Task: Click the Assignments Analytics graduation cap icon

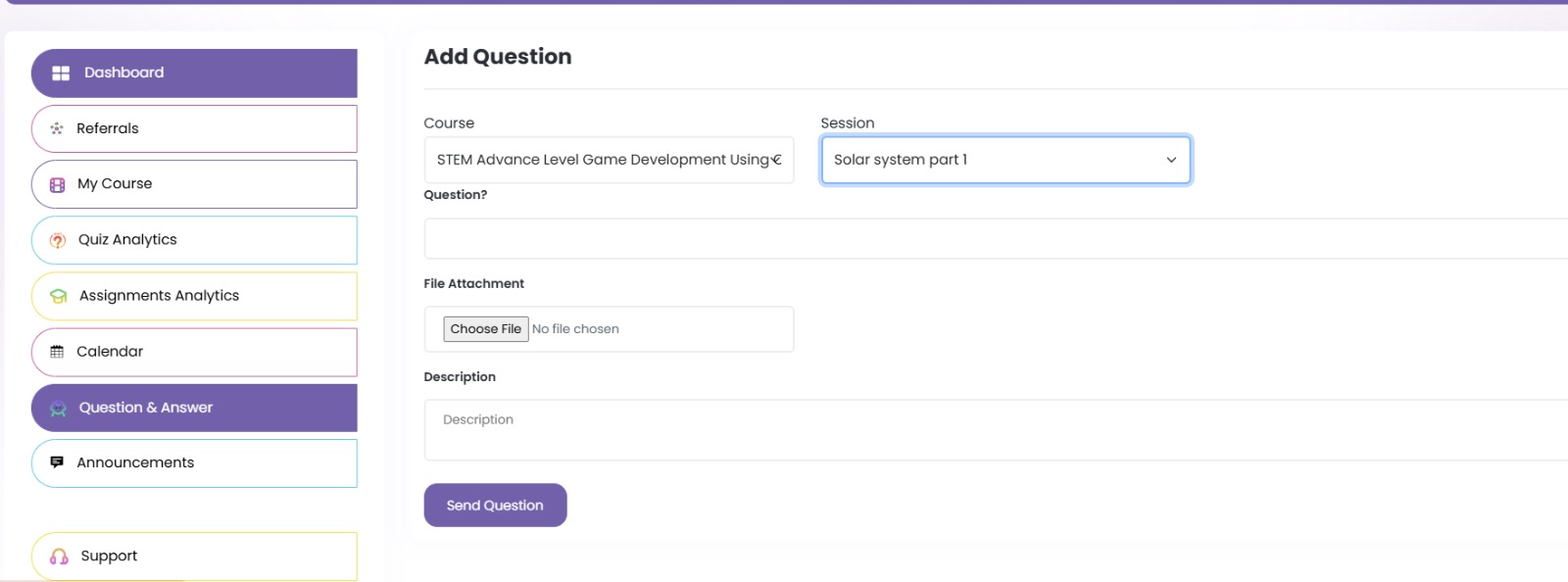Action: point(59,297)
